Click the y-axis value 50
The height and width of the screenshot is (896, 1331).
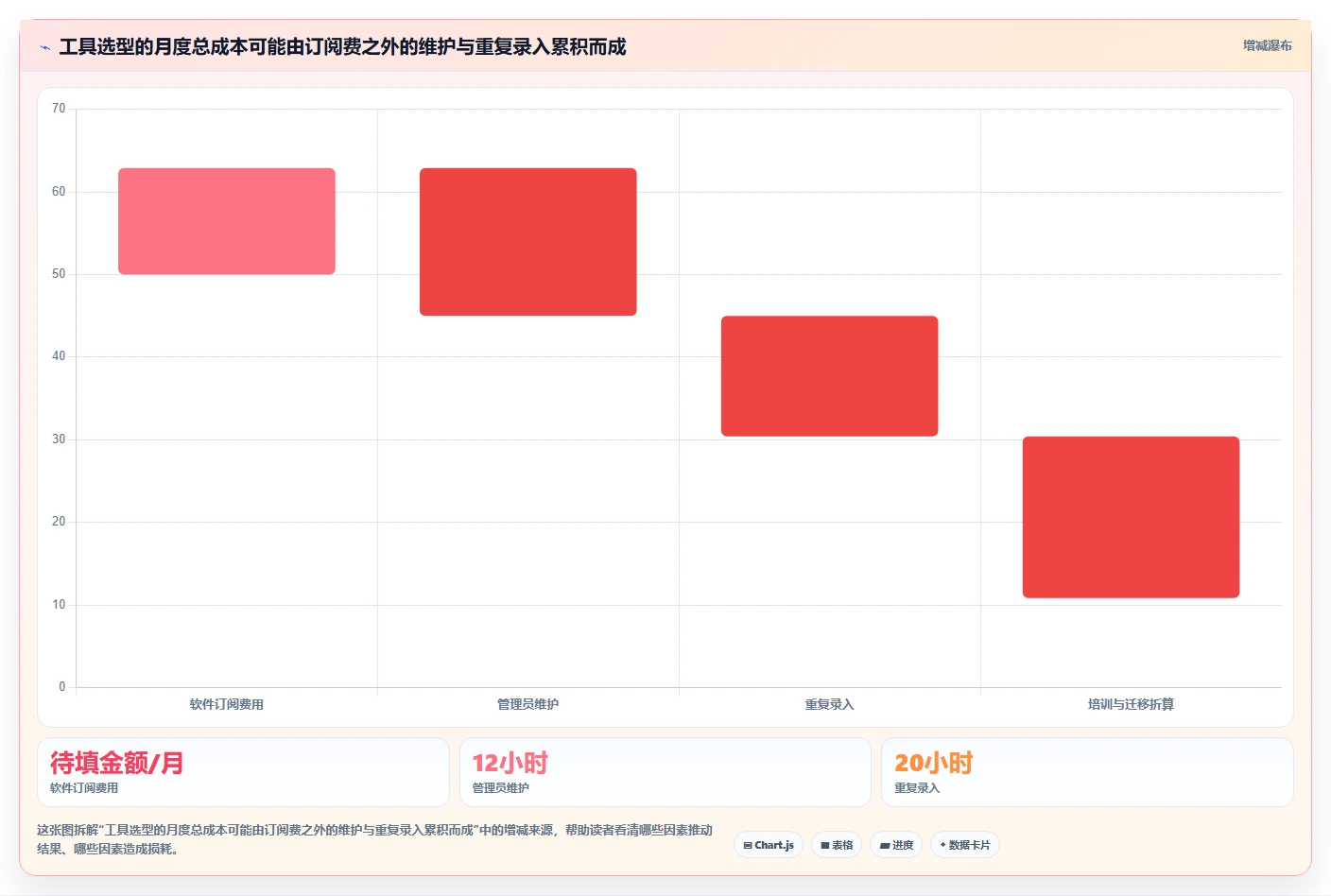pos(59,274)
